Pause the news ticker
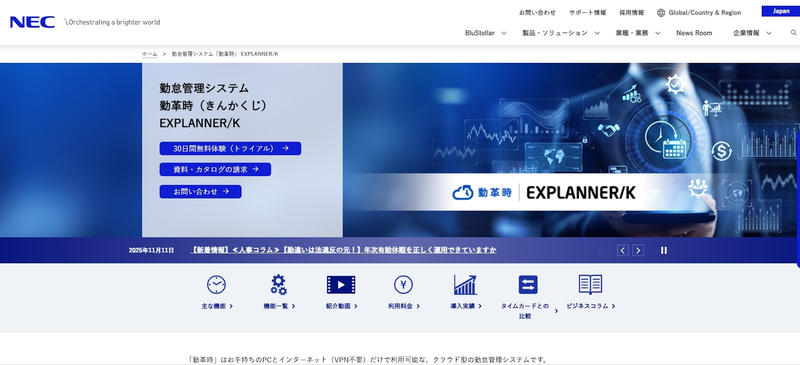This screenshot has width=800, height=365. point(664,250)
